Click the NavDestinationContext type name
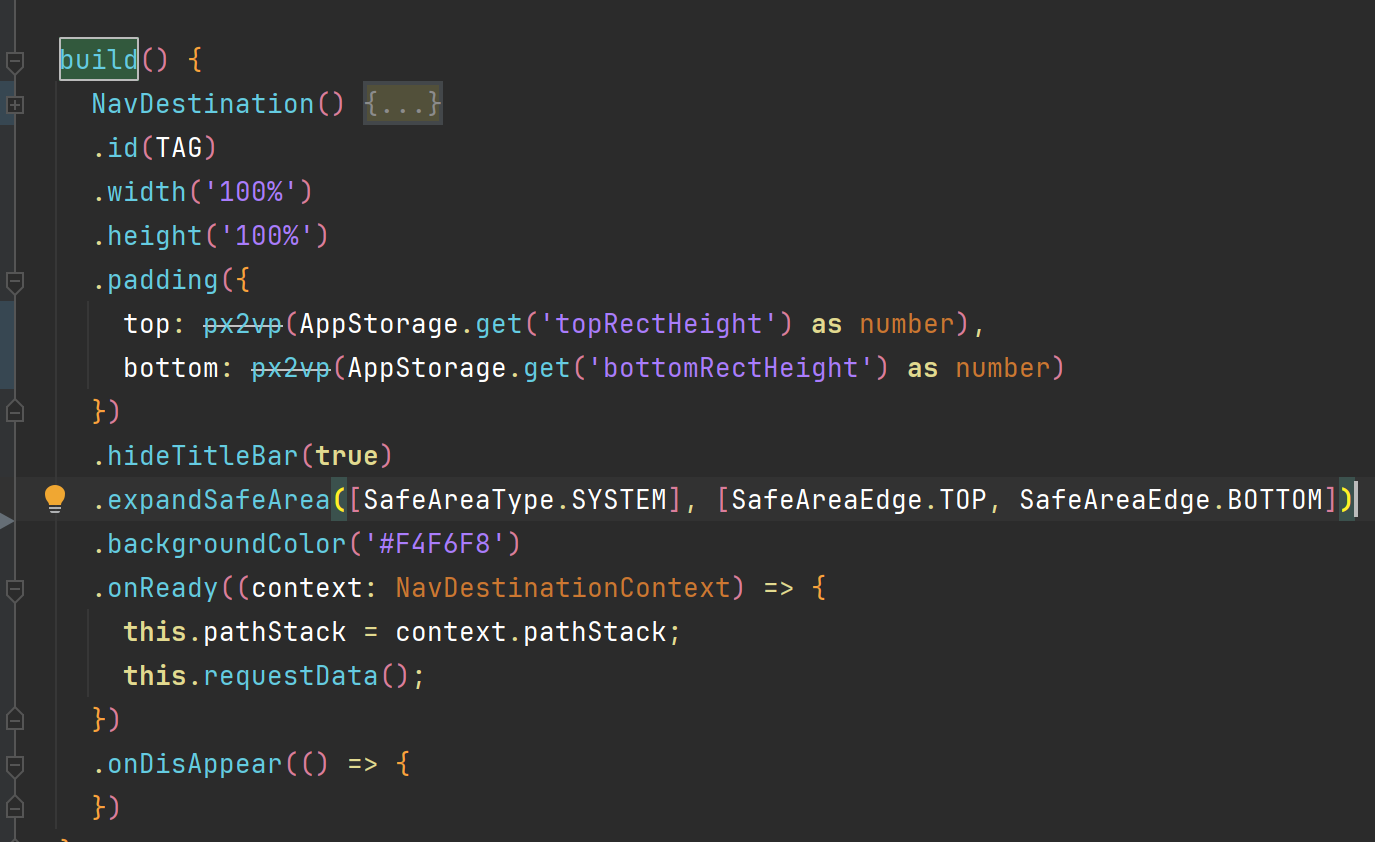The height and width of the screenshot is (842, 1375). click(x=563, y=588)
